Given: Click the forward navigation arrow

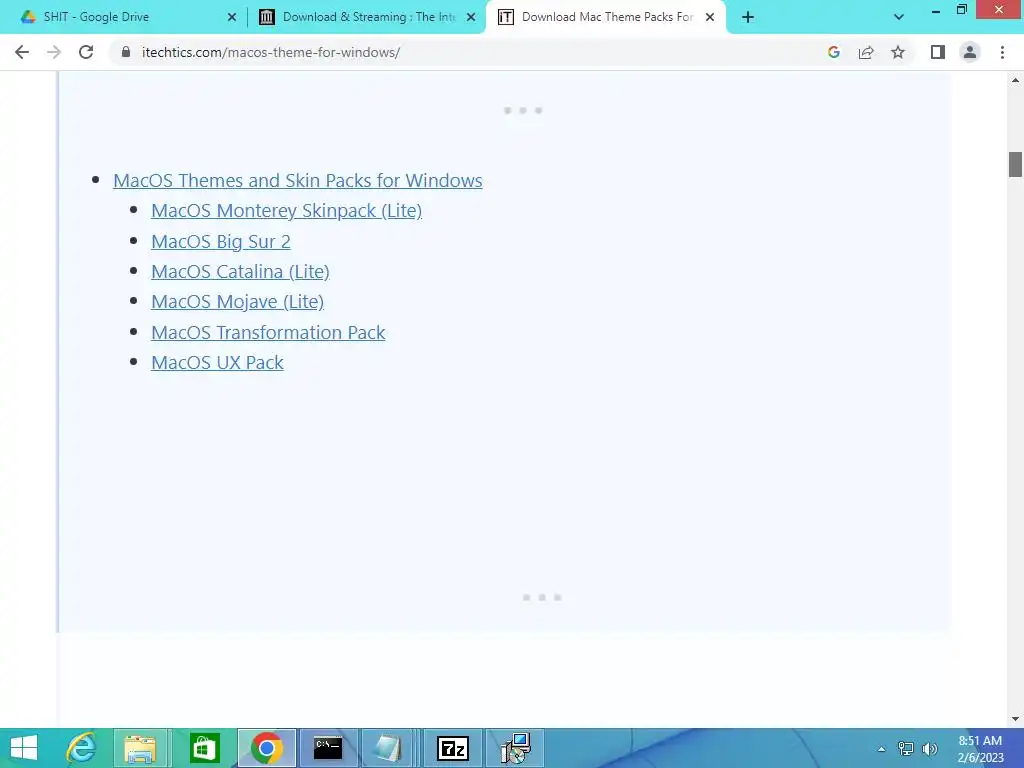Looking at the screenshot, I should click(54, 52).
